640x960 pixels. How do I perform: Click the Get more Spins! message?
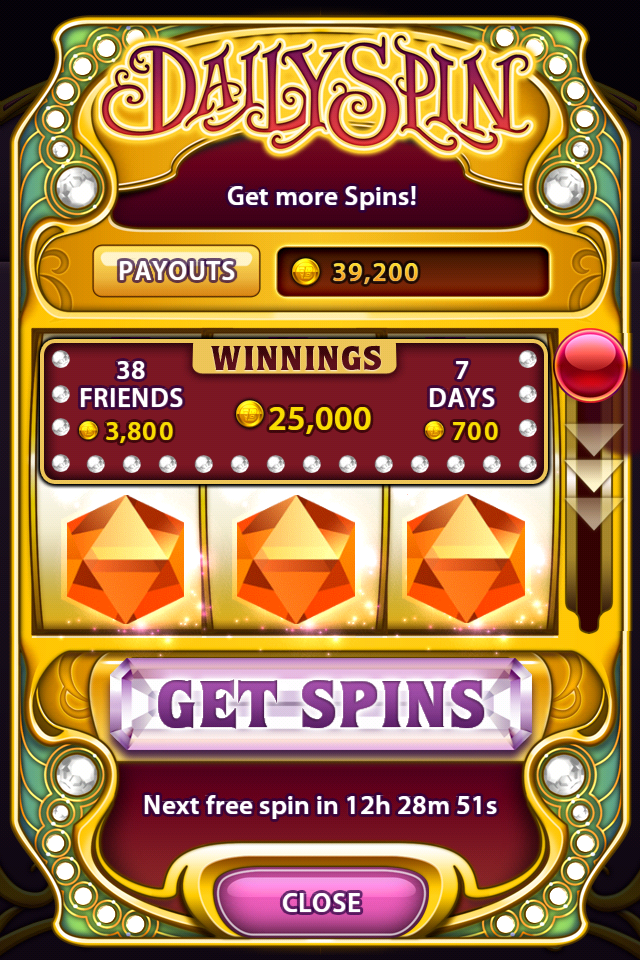click(x=322, y=197)
